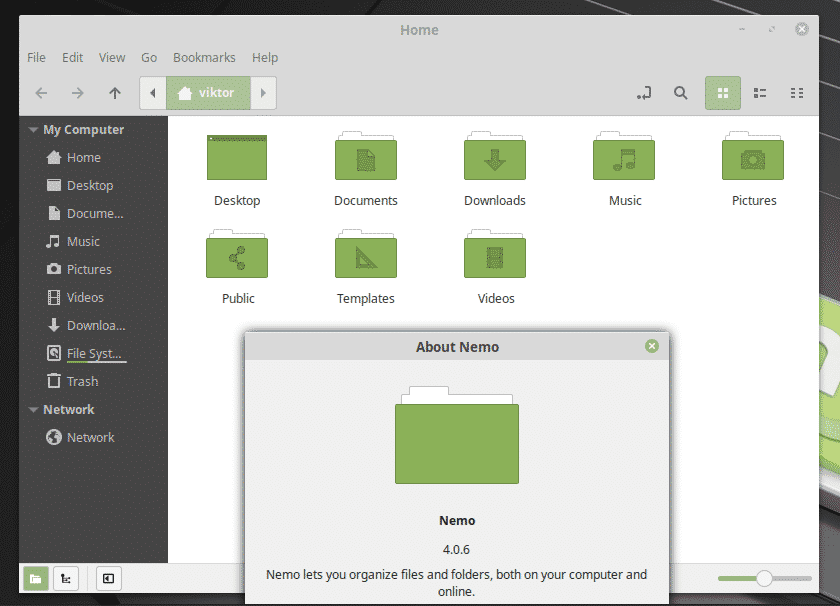Click the Nemo folder logo in About dialog
This screenshot has width=840, height=606.
457,435
